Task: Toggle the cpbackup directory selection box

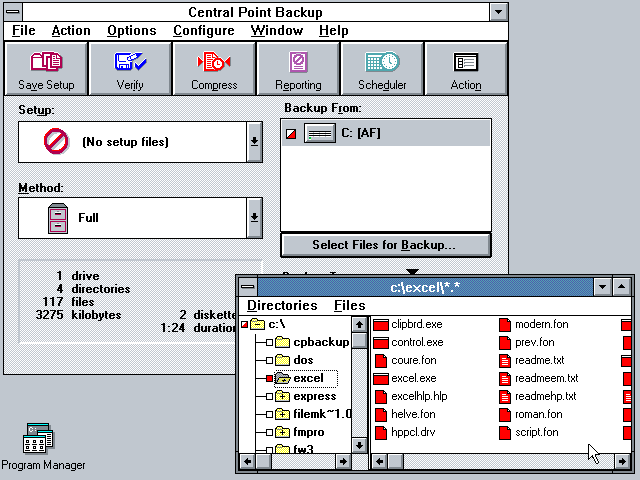Action: [269, 342]
